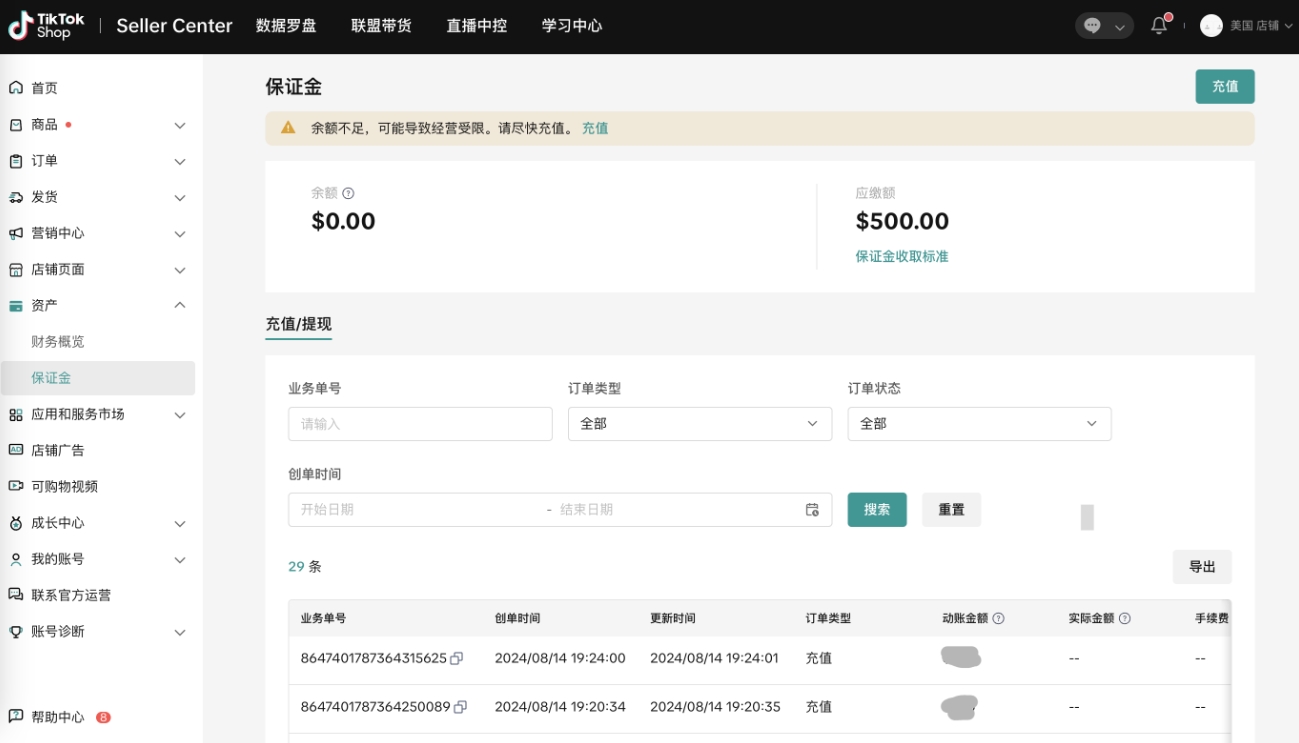
Task: Click the 商品 sidebar bag icon
Action: click(16, 125)
